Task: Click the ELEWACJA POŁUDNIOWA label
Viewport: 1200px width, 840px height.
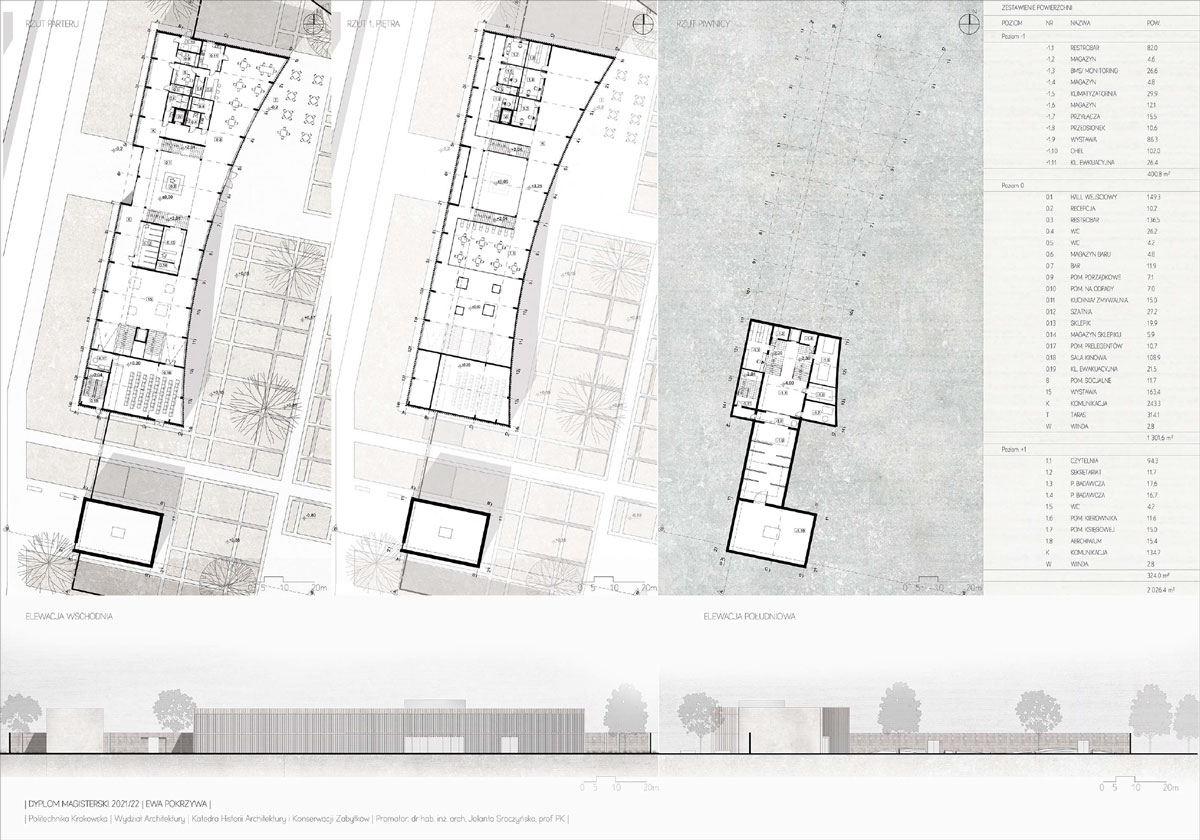Action: coord(750,619)
